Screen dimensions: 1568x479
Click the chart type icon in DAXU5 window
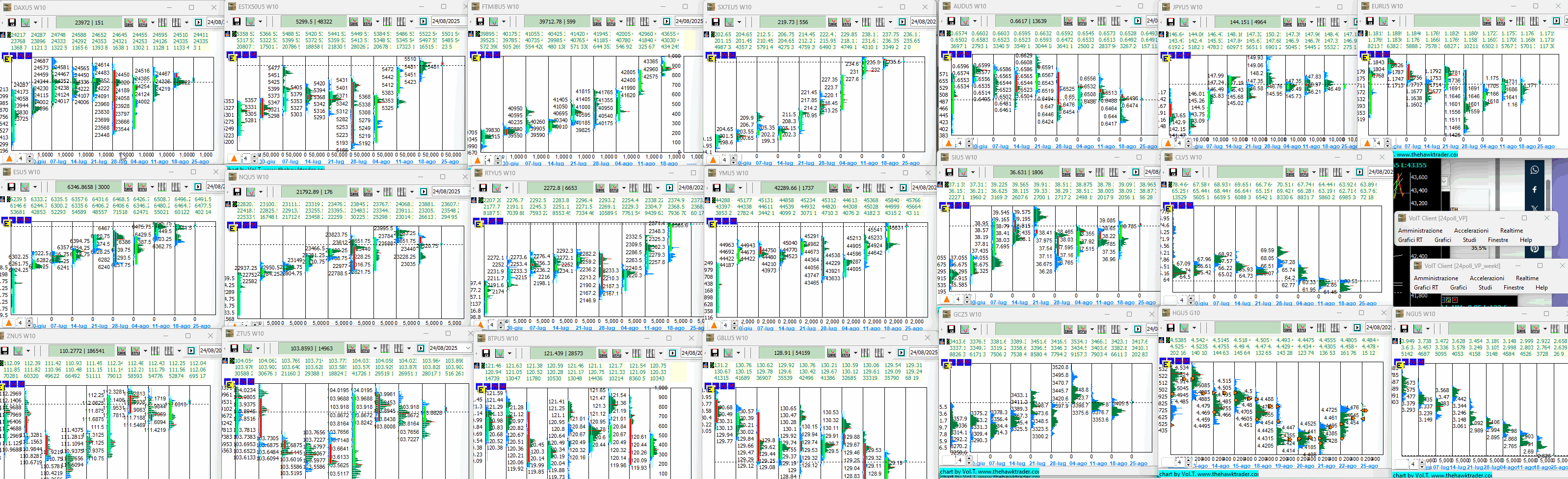coord(26,23)
